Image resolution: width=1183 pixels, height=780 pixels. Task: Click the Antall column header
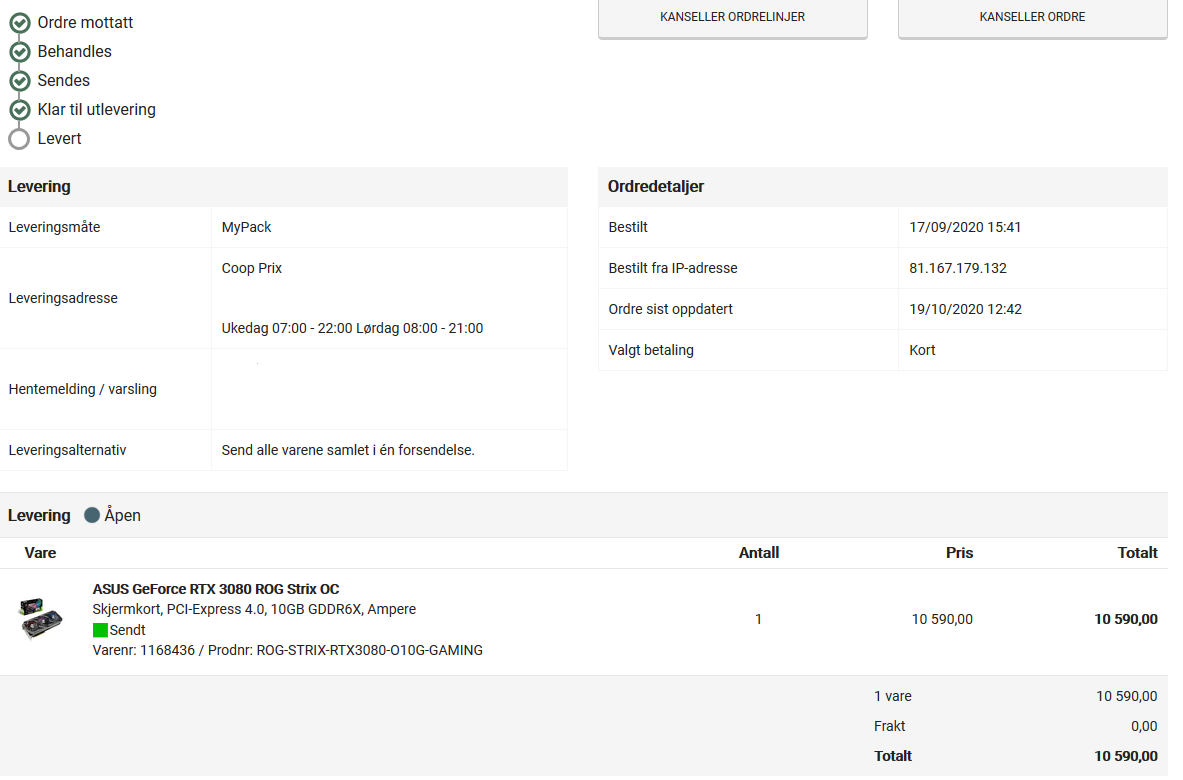coord(758,553)
